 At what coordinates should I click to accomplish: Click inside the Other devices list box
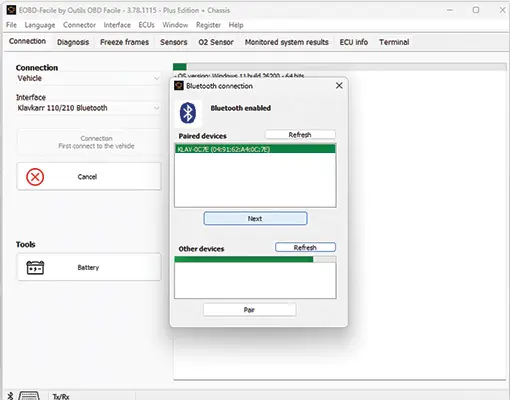(x=255, y=280)
